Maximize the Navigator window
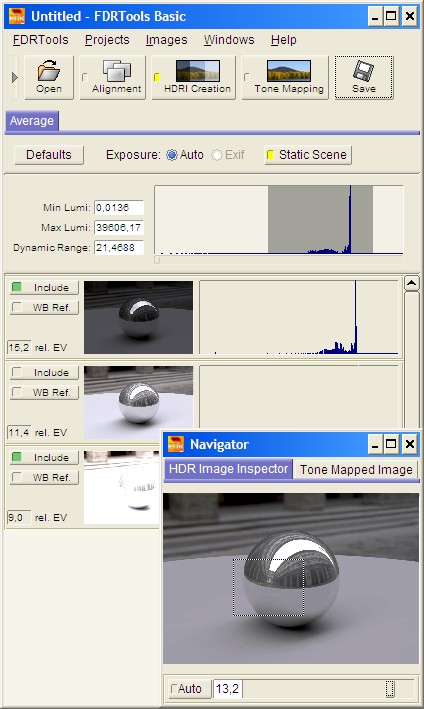This screenshot has height=709, width=424. click(x=391, y=444)
